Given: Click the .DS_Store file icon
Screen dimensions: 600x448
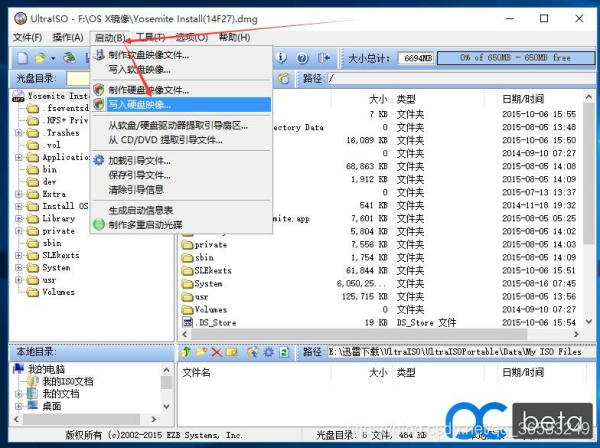Looking at the screenshot, I should (x=188, y=322).
